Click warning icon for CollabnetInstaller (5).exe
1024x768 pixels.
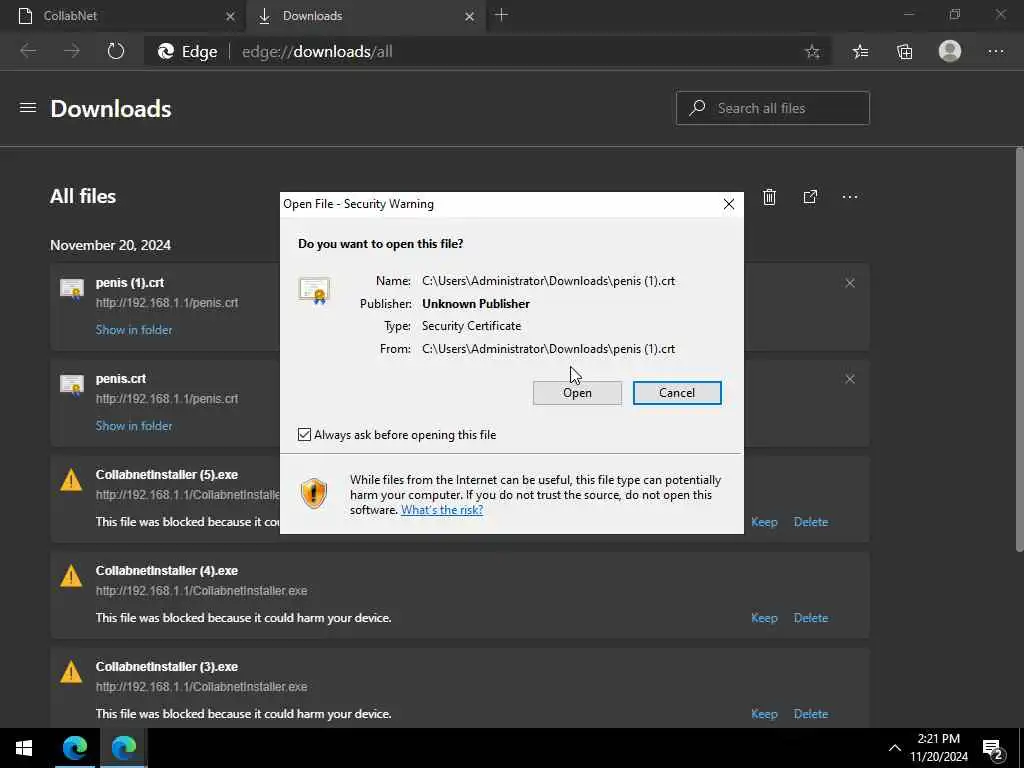(x=71, y=480)
